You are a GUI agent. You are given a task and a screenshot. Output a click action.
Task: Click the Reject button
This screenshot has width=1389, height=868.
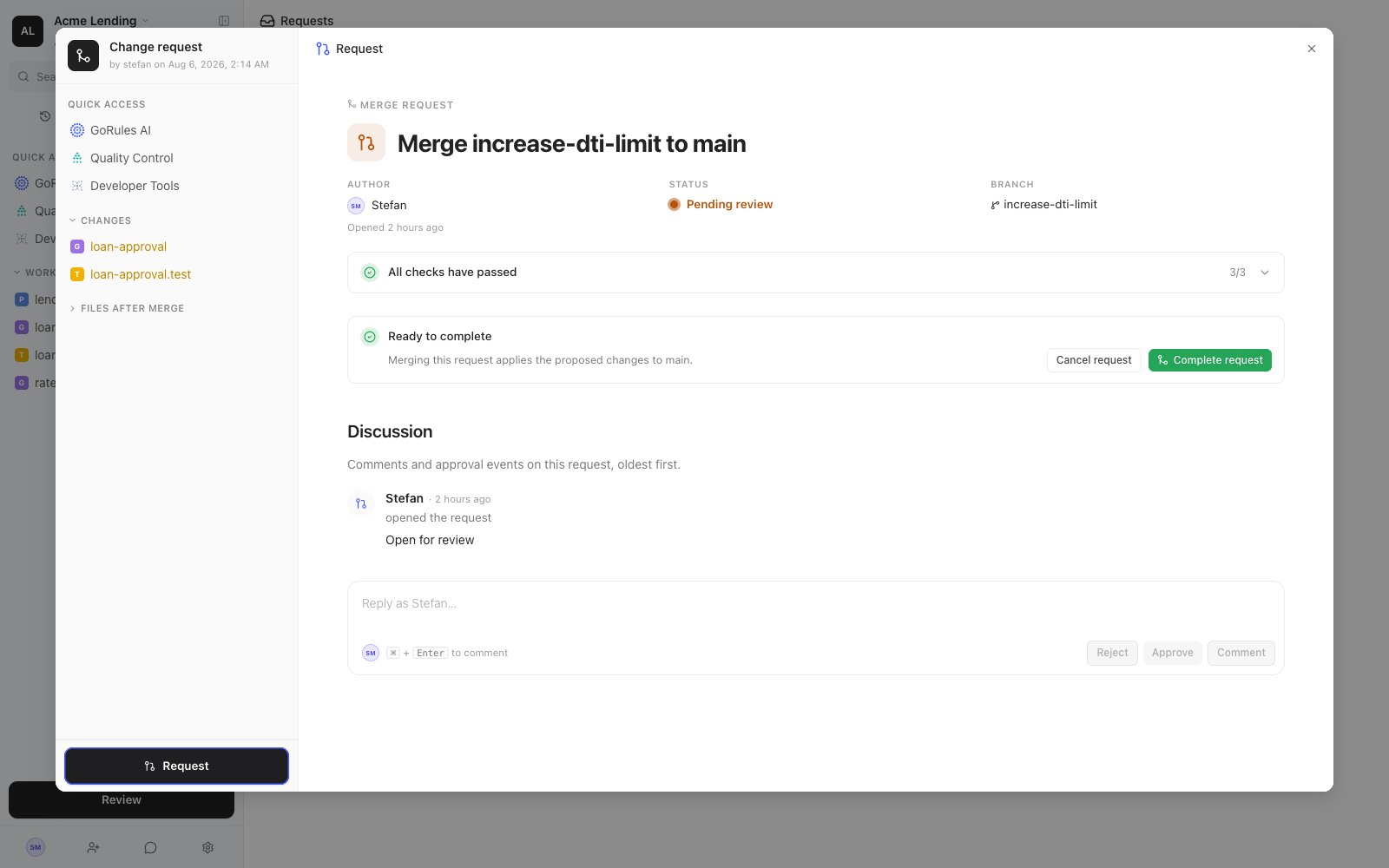point(1112,653)
